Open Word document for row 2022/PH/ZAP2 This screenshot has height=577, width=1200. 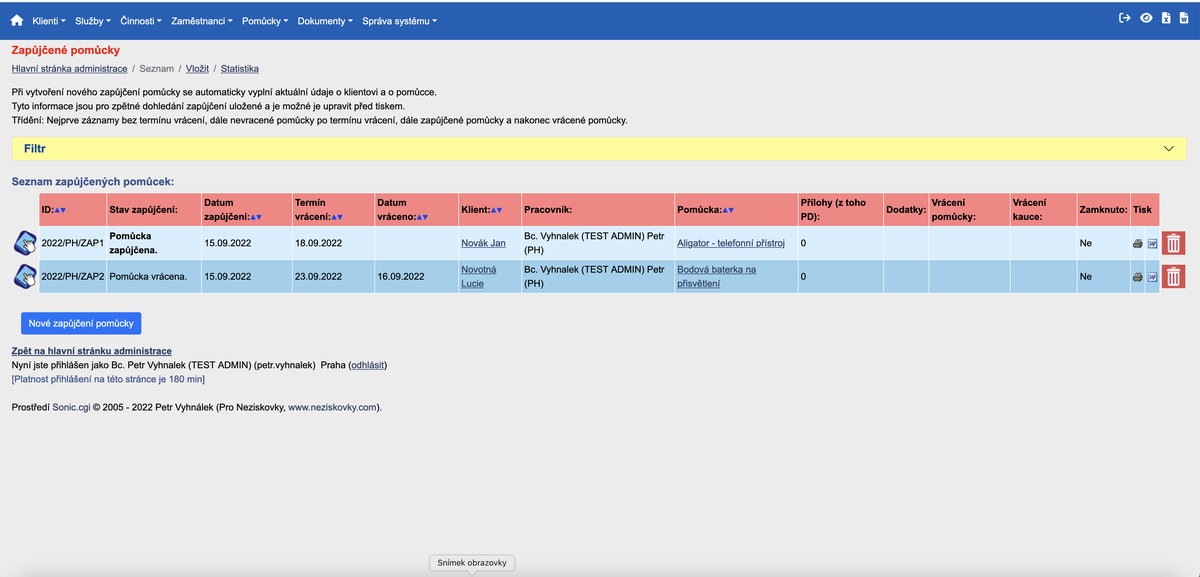tap(1152, 277)
